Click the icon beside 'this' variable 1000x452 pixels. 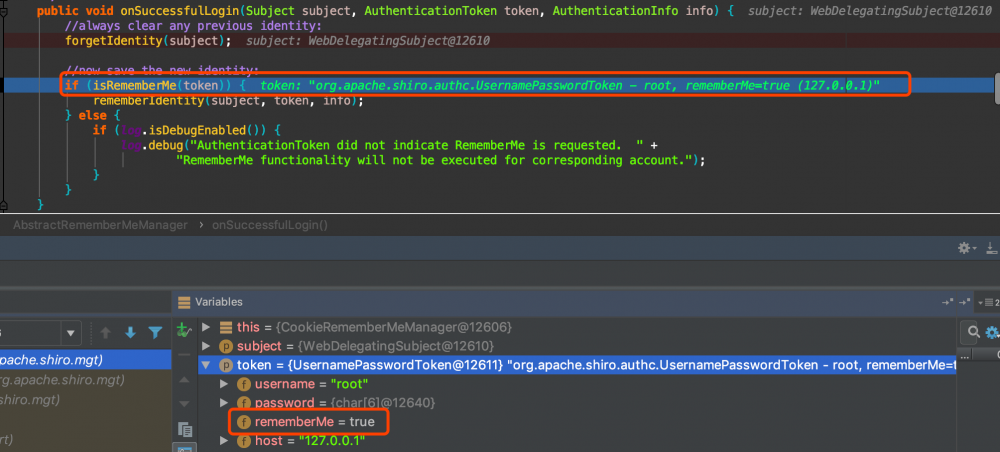226,327
